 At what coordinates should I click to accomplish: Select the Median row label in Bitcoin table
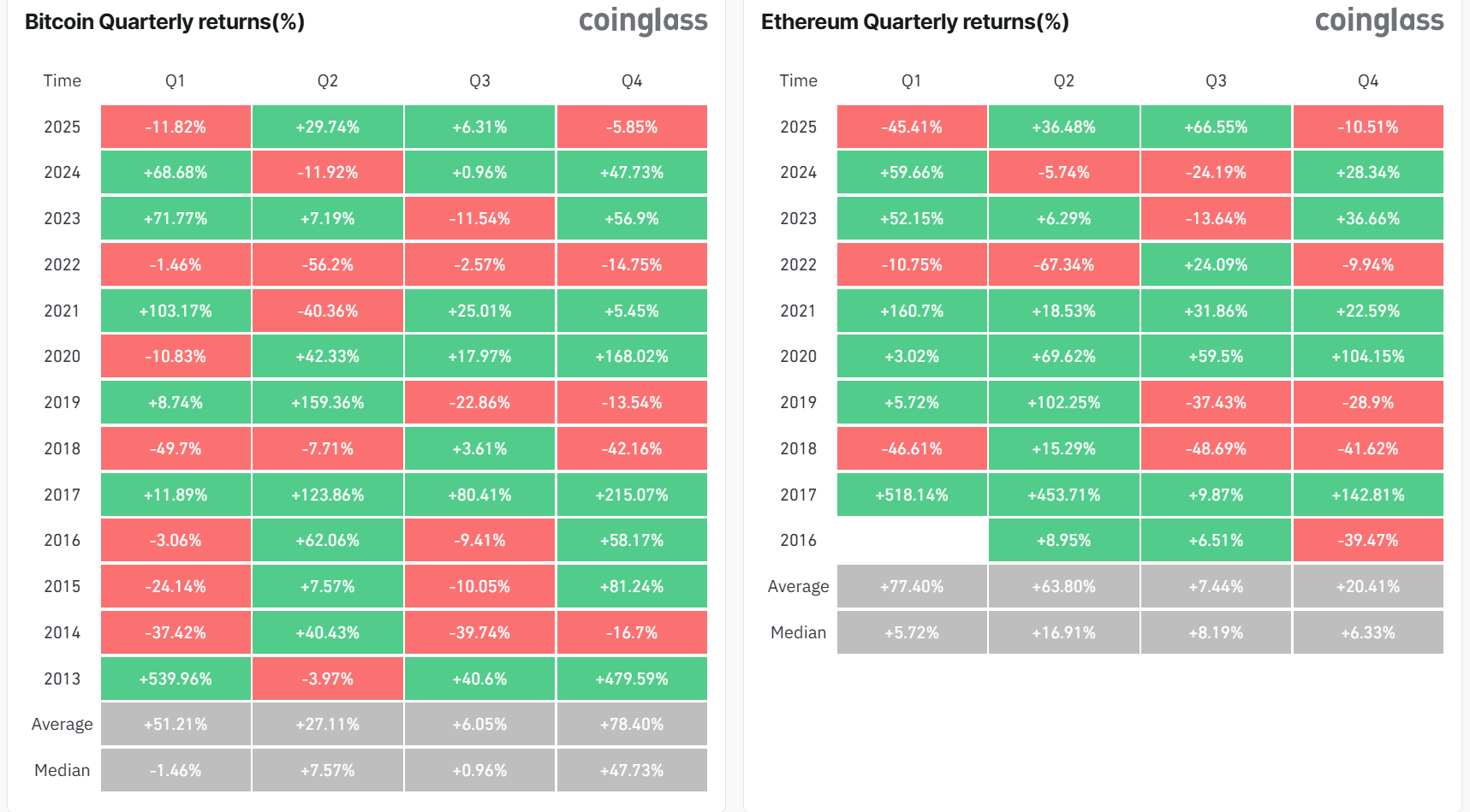[62, 770]
